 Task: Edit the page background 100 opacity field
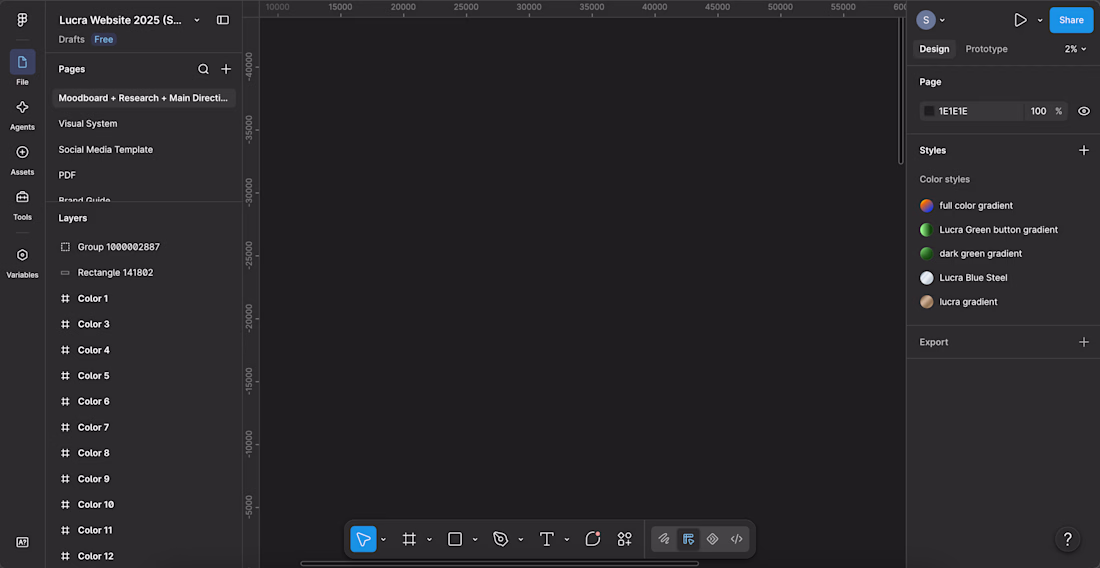coord(1039,111)
